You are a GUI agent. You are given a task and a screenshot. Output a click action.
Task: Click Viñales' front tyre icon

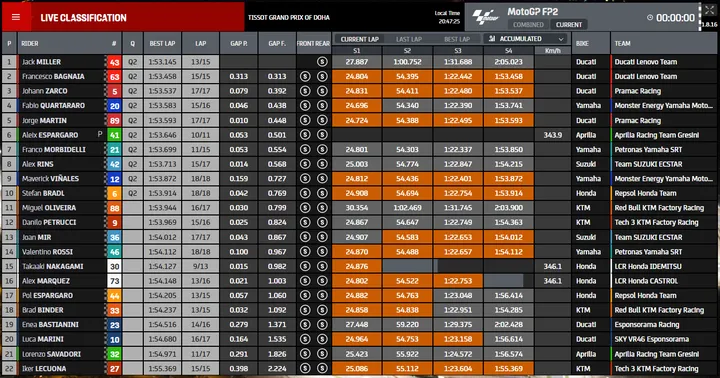(305, 179)
